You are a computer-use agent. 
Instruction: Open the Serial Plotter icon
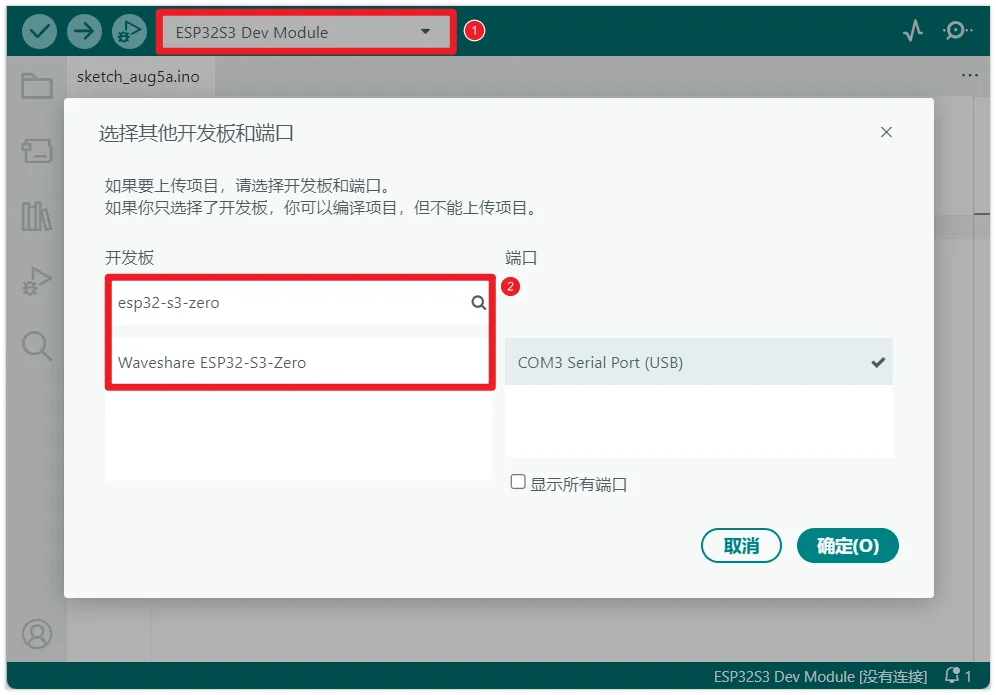[911, 31]
